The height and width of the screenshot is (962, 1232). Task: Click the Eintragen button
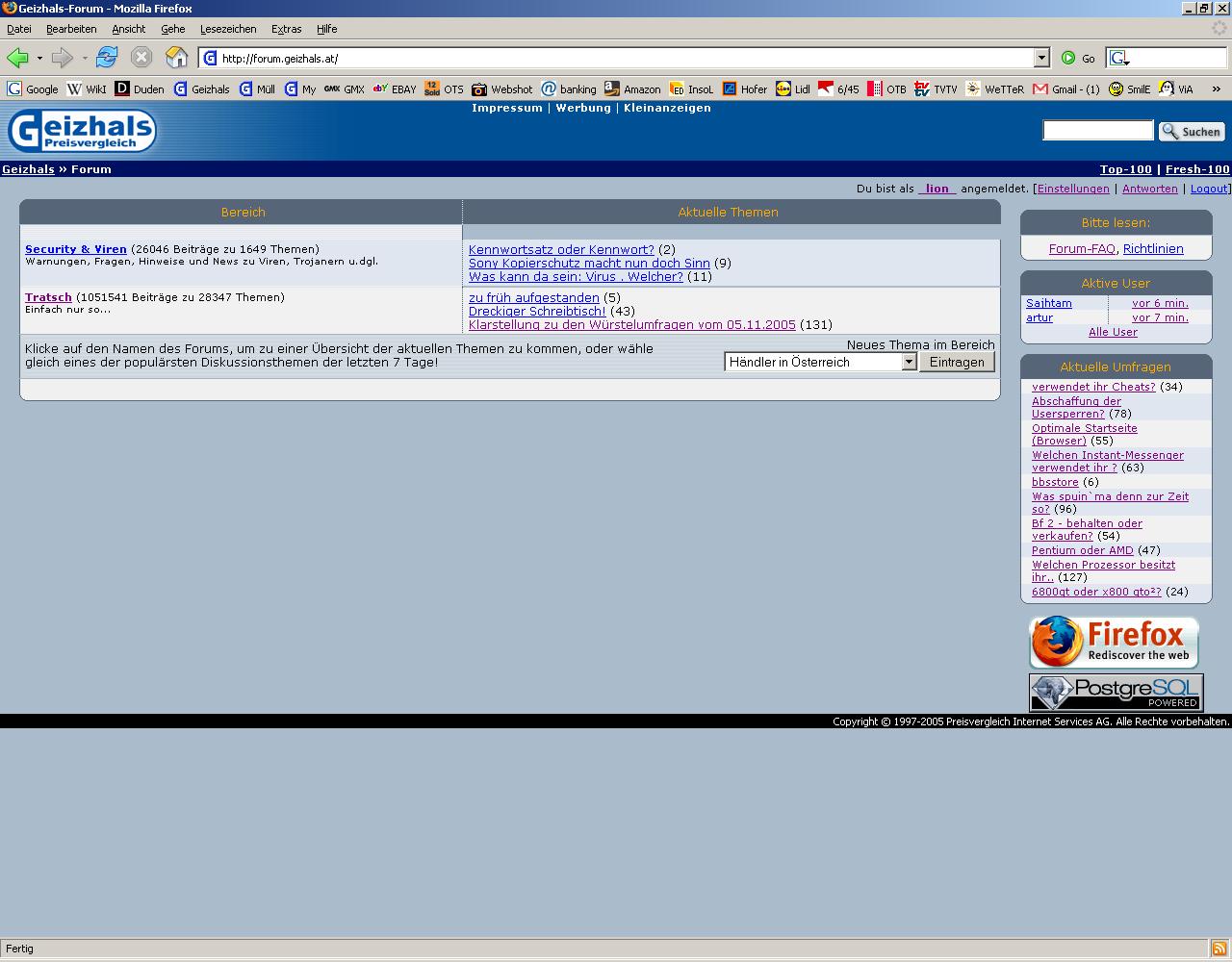pyautogui.click(x=957, y=362)
